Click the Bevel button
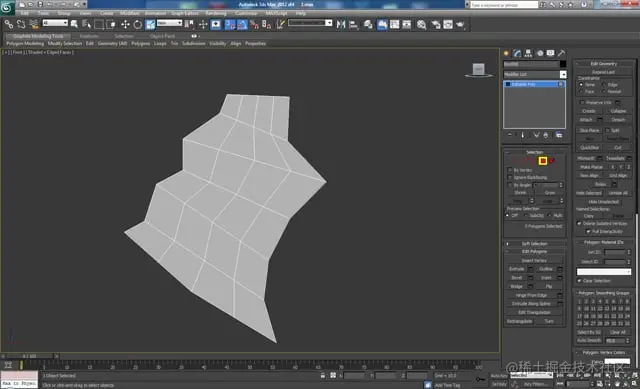The height and width of the screenshot is (389, 640). coord(517,278)
